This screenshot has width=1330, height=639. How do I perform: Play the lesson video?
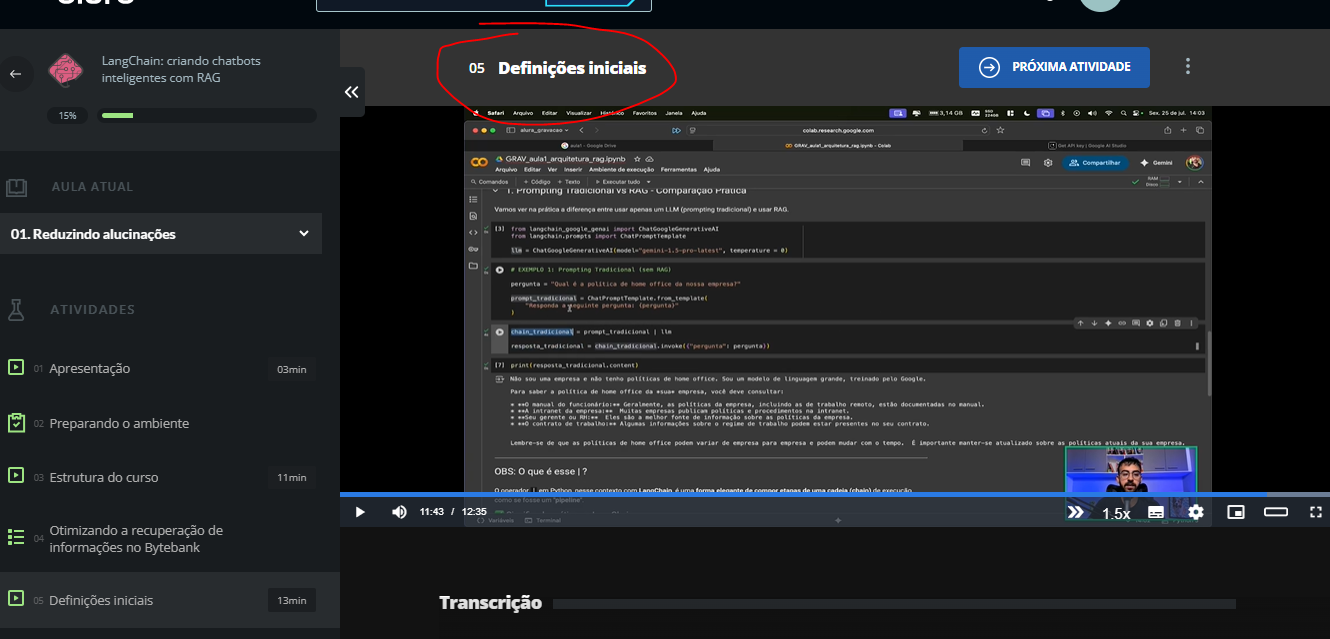pyautogui.click(x=360, y=512)
